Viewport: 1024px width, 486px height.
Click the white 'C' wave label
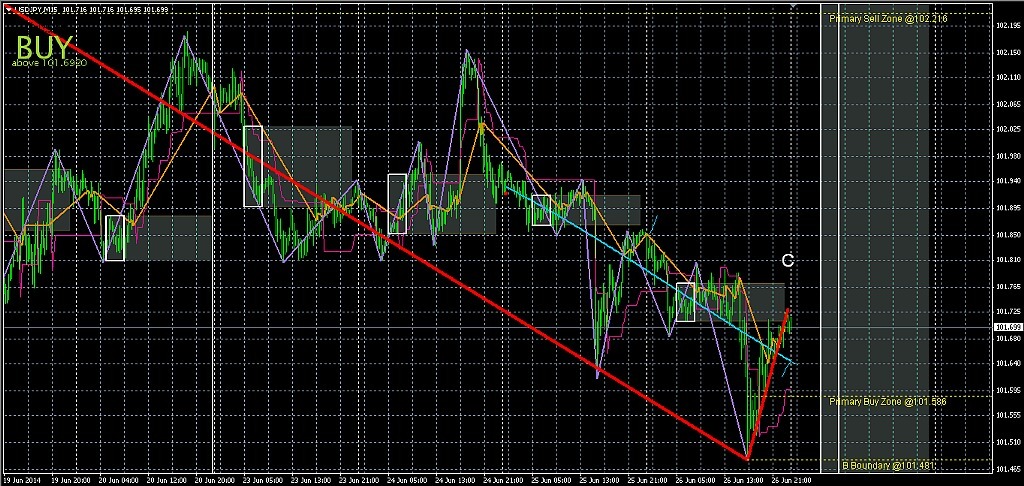(x=788, y=261)
